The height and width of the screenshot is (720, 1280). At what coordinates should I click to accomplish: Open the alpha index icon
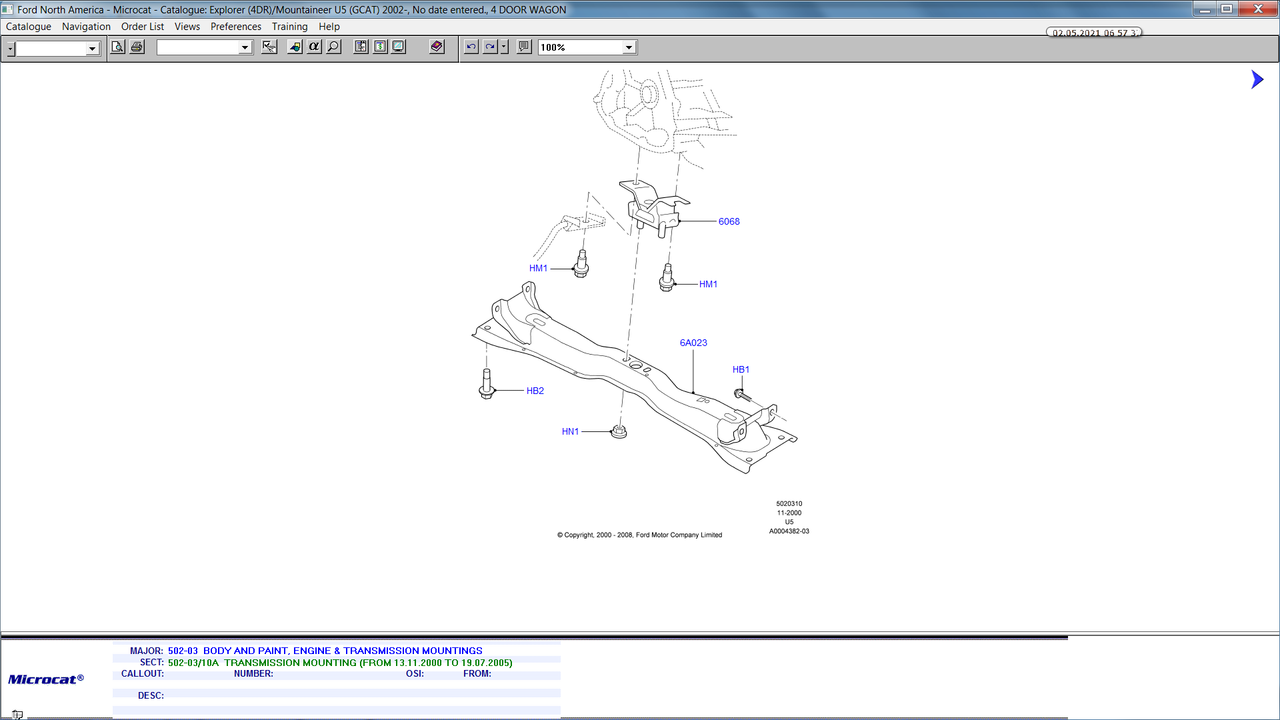pyautogui.click(x=314, y=47)
